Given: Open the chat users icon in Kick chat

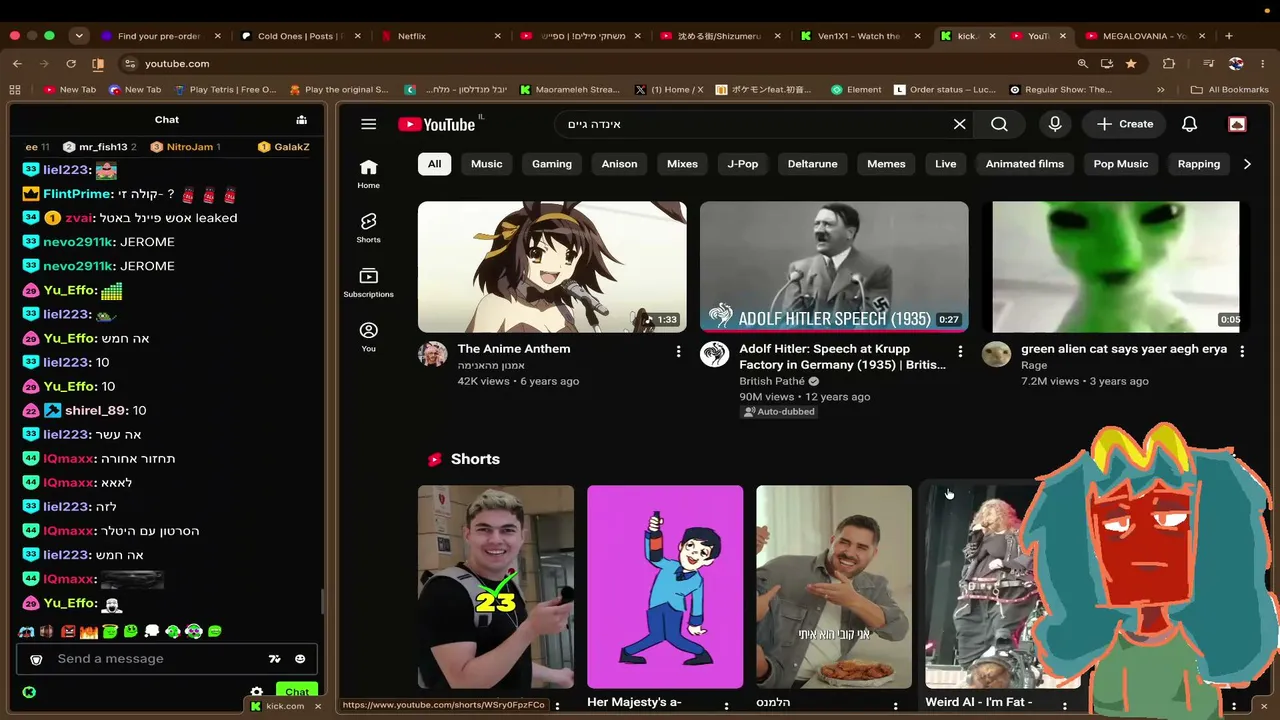Looking at the screenshot, I should 301,120.
